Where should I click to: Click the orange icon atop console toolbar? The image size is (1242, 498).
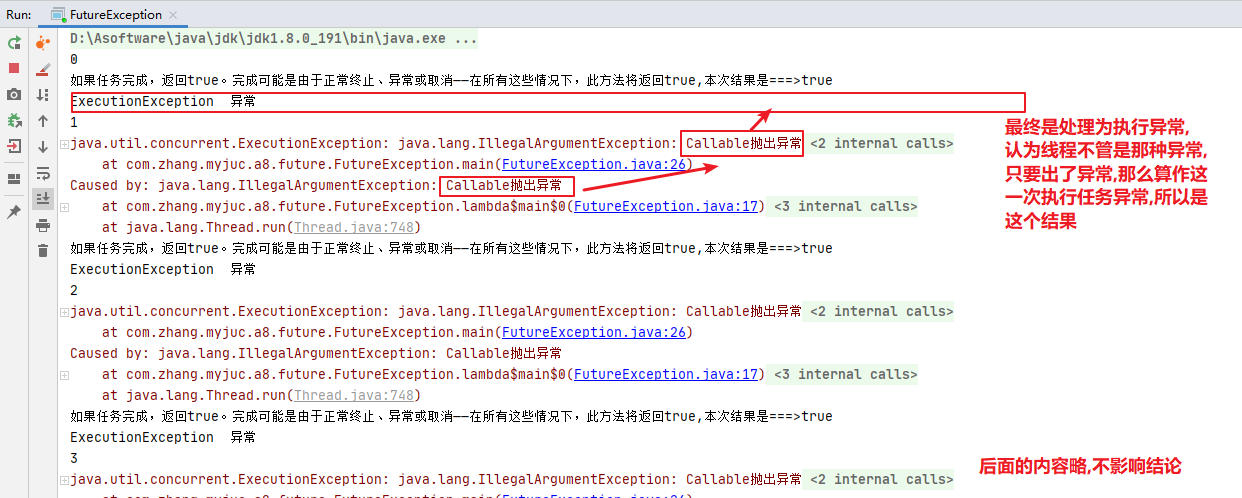(x=42, y=42)
